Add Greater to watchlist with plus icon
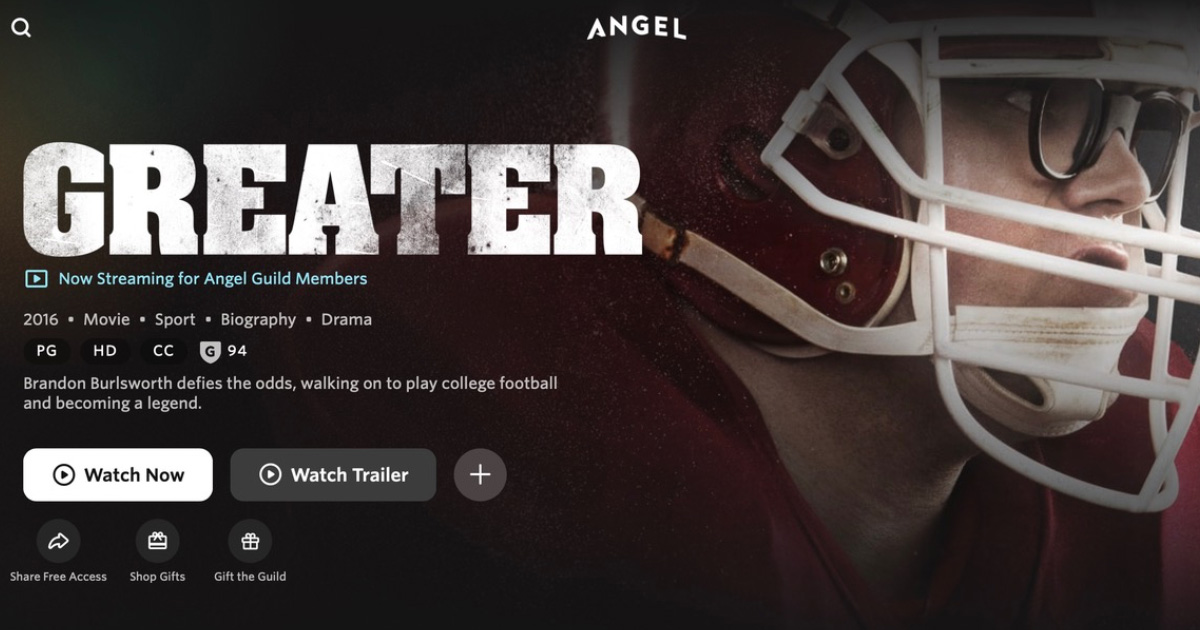Screen dimensions: 1200x630 click(480, 475)
